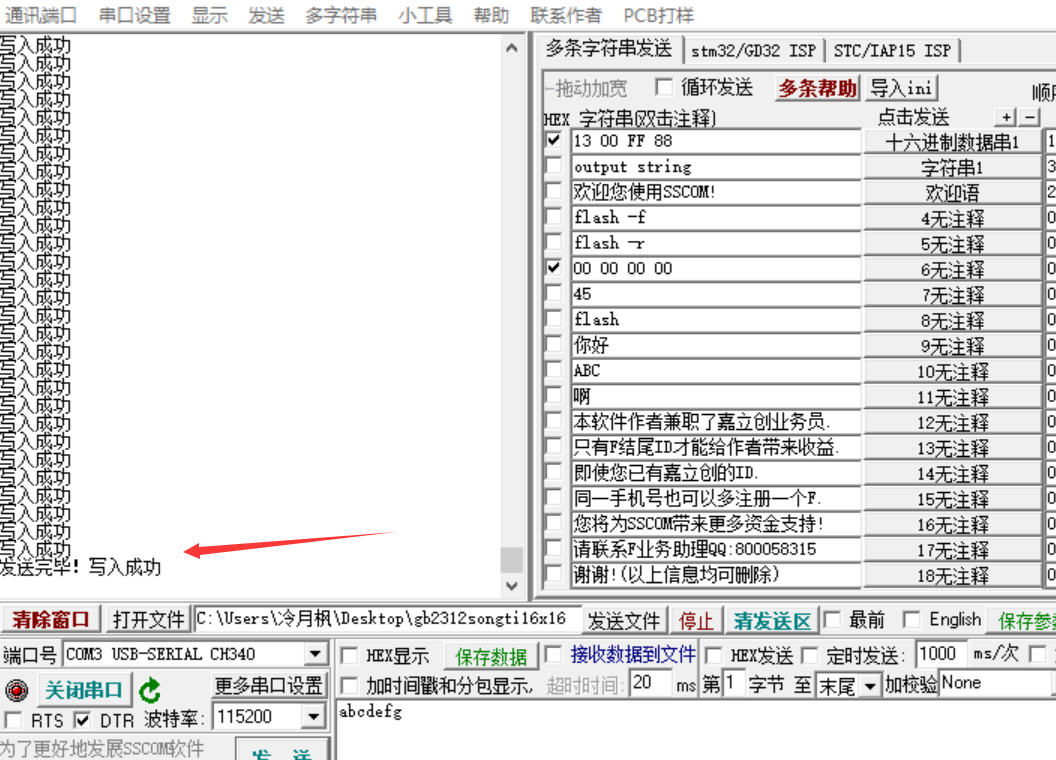Open the PCB打样 menu
This screenshot has width=1056, height=760.
point(658,15)
